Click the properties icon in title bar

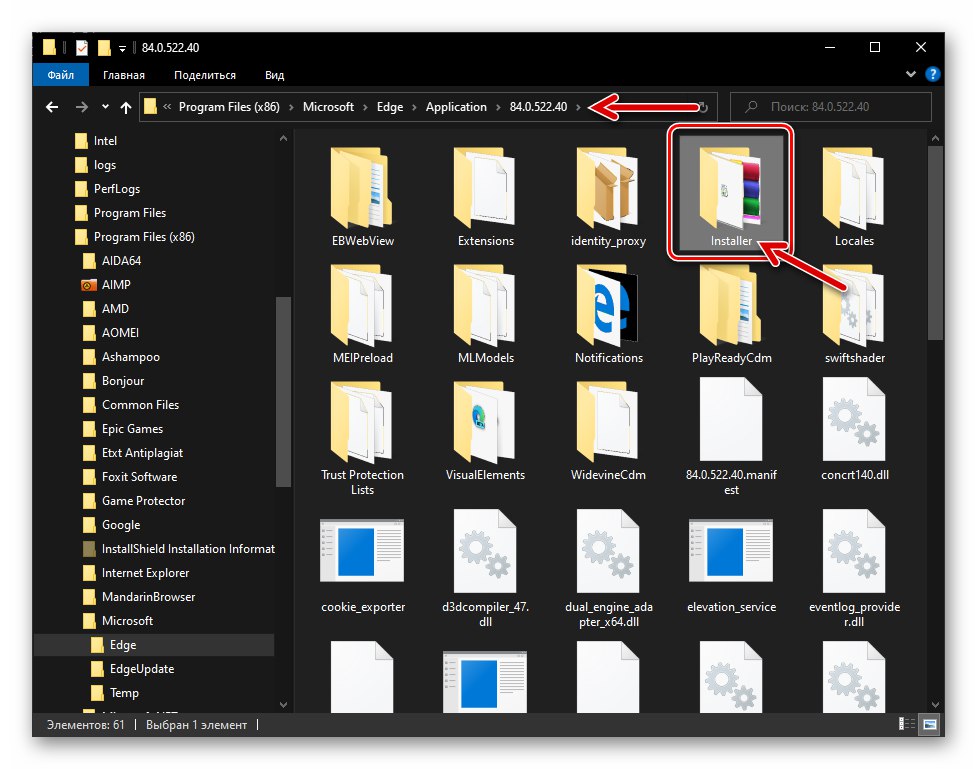click(x=82, y=48)
